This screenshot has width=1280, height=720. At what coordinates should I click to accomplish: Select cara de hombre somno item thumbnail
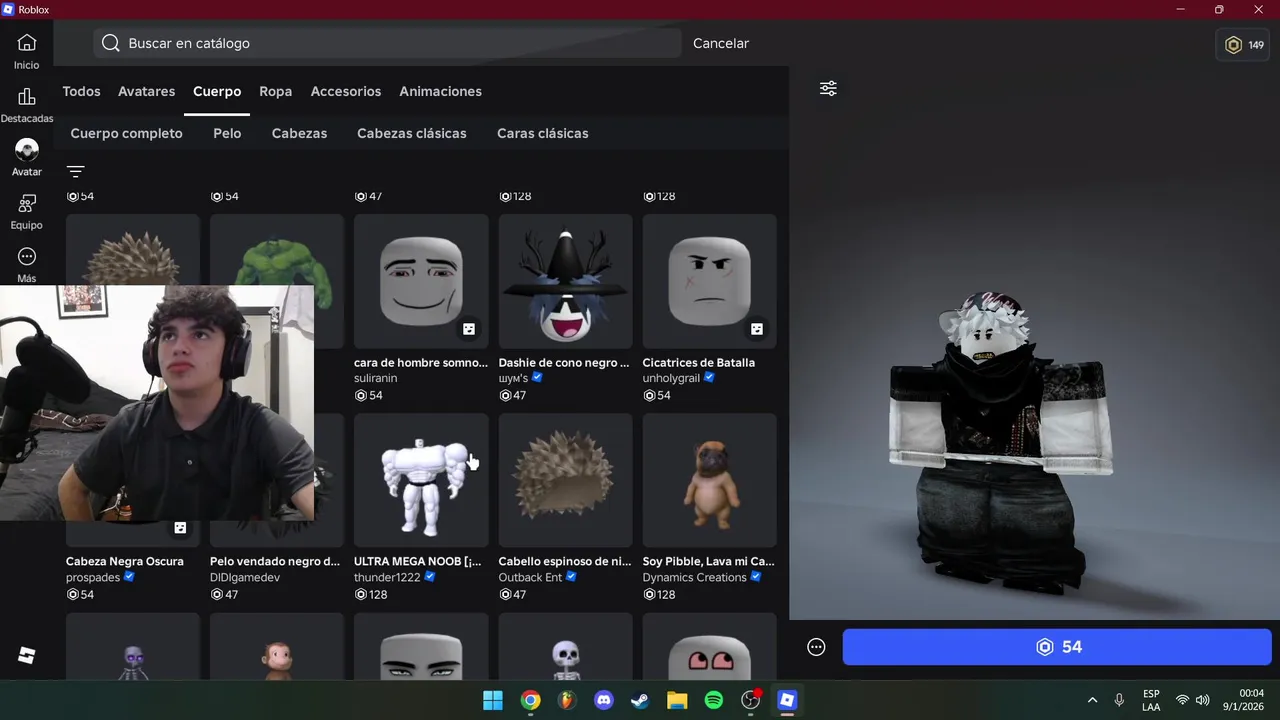click(421, 281)
